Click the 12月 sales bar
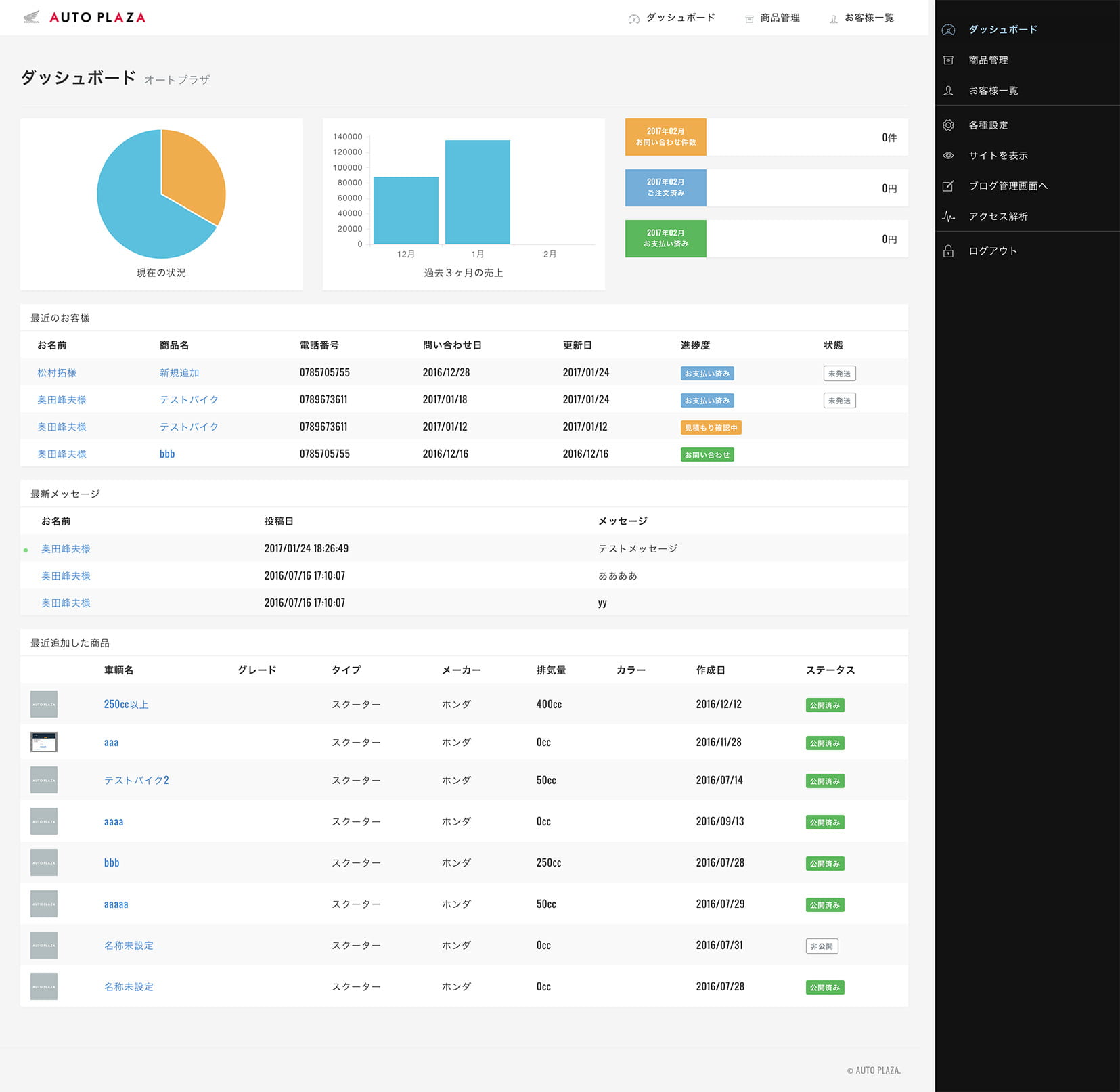 click(406, 211)
